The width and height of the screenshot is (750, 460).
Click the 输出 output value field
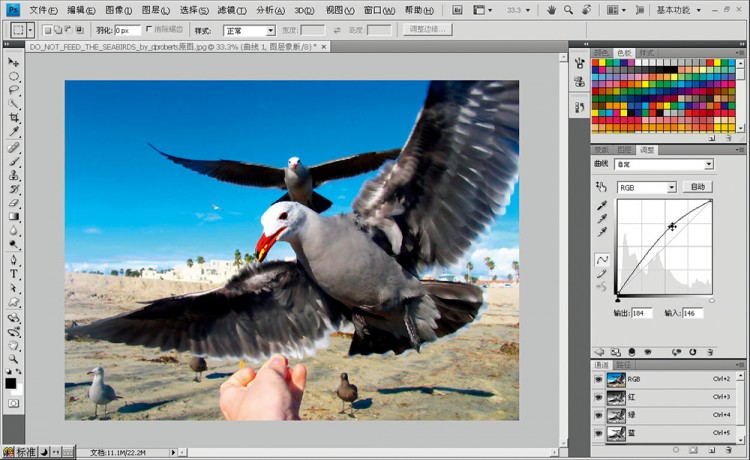click(641, 313)
